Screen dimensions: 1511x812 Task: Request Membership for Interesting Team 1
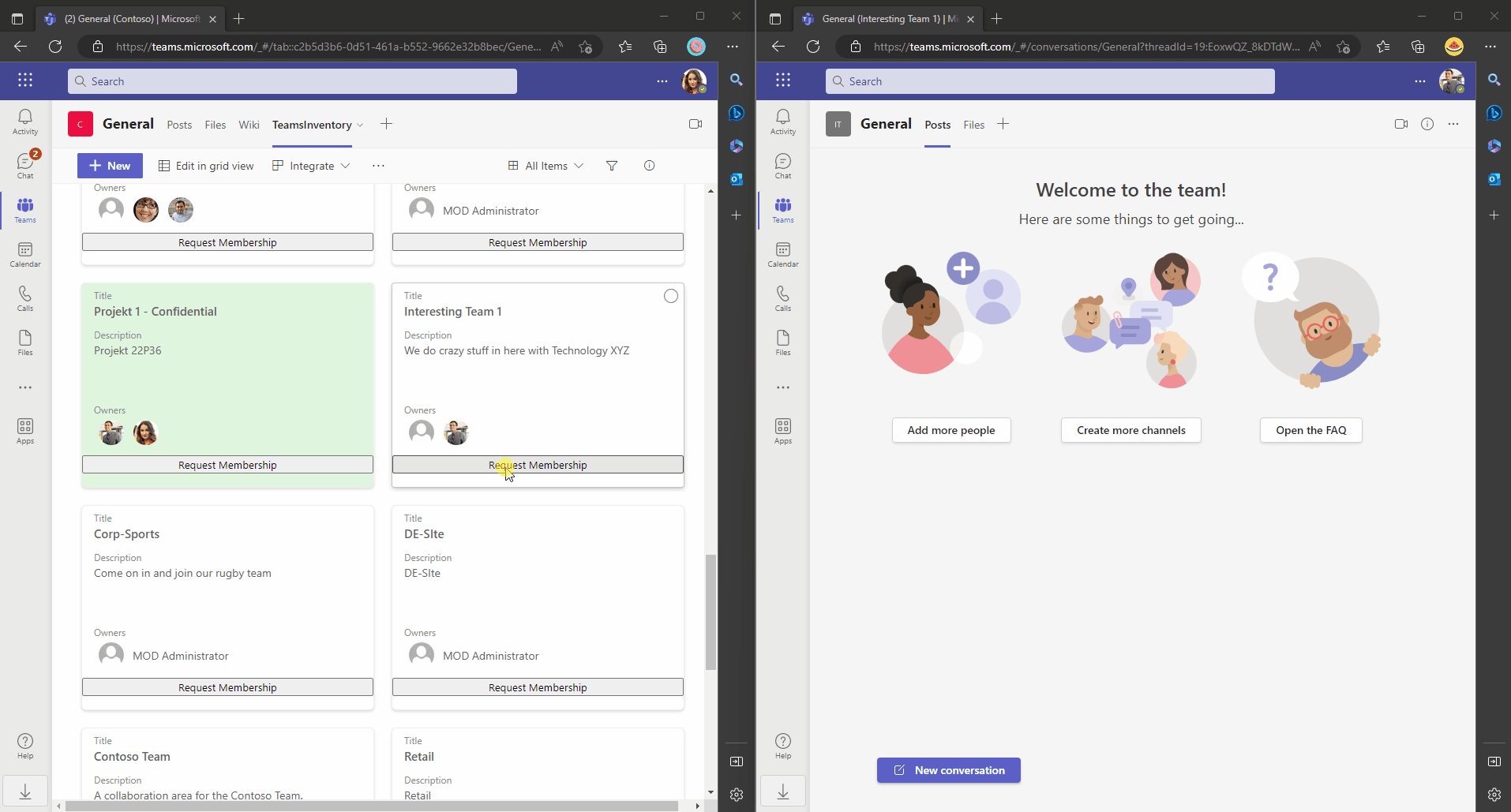click(538, 465)
